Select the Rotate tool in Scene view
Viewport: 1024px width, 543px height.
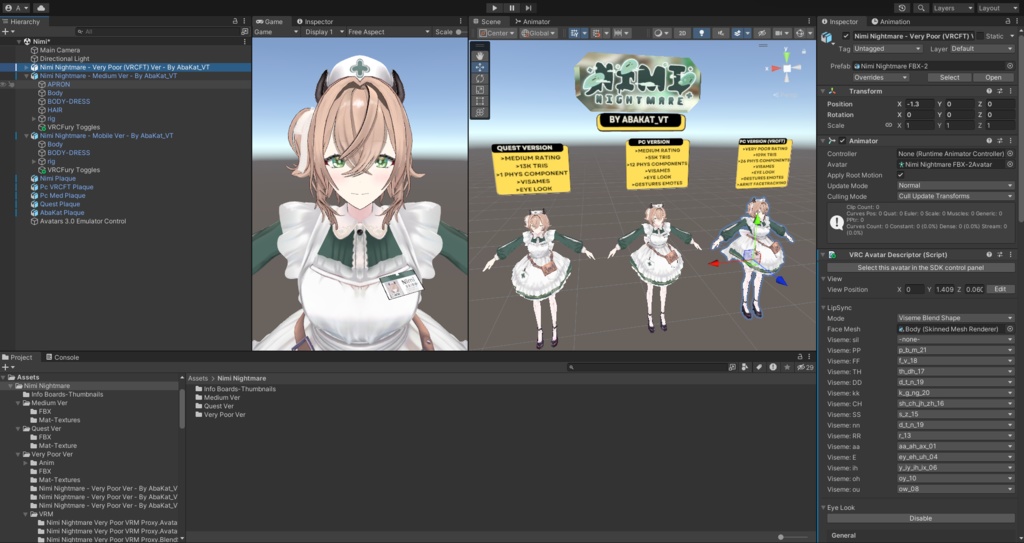[480, 78]
